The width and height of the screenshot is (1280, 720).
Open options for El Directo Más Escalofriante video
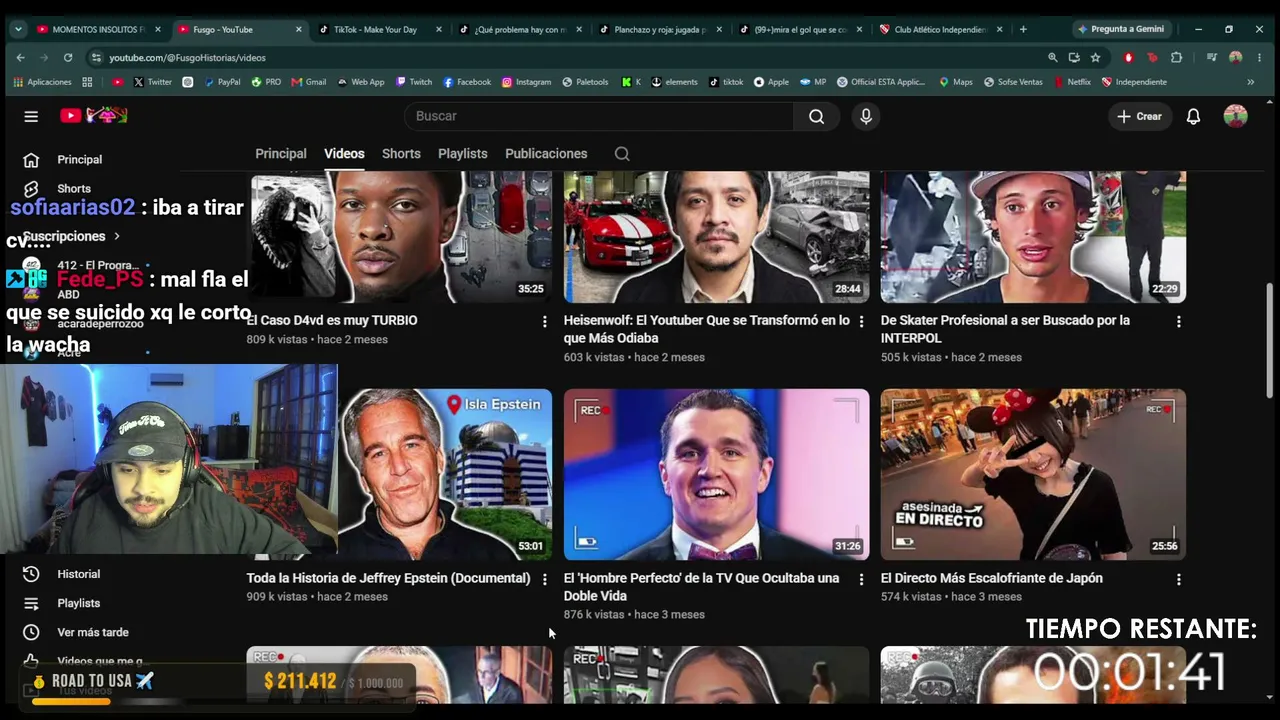pyautogui.click(x=1178, y=579)
